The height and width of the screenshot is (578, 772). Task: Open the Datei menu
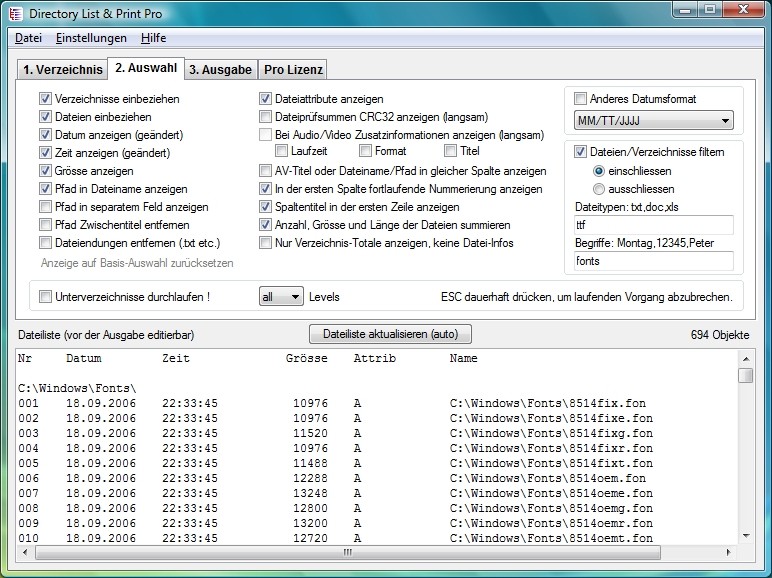coord(28,38)
